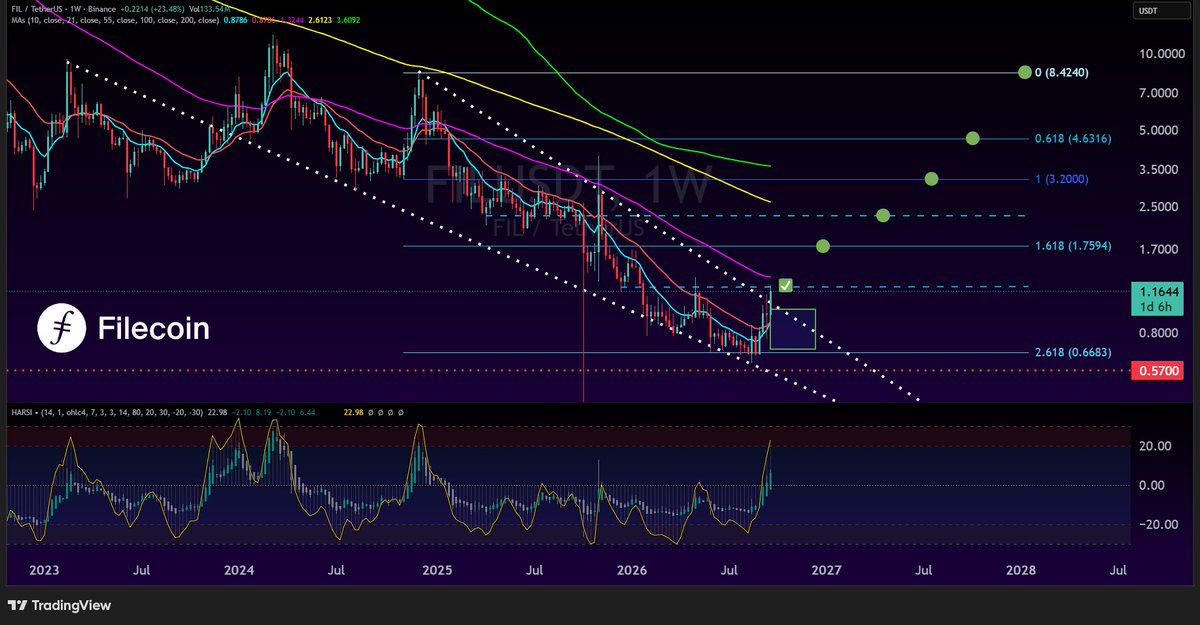Image resolution: width=1200 pixels, height=625 pixels.
Task: Click the 5.0000 price axis value
Action: coord(1160,131)
